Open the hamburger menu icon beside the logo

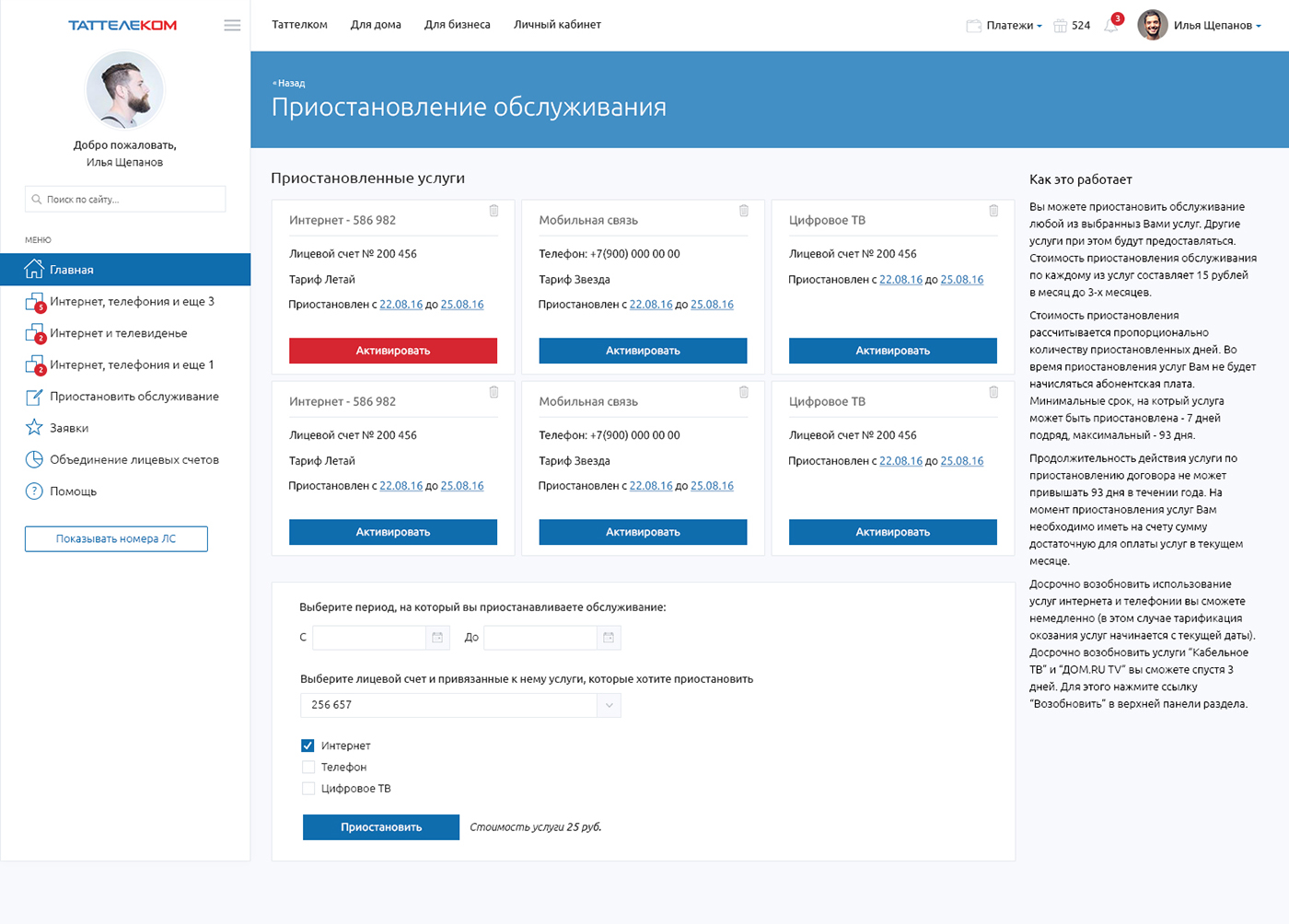pos(232,26)
